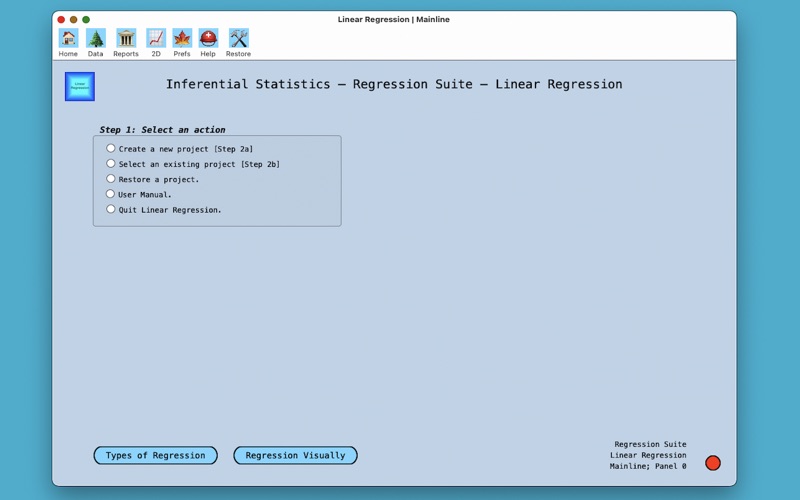
Task: Click Mainline; Panel 0 status text
Action: pos(648,466)
